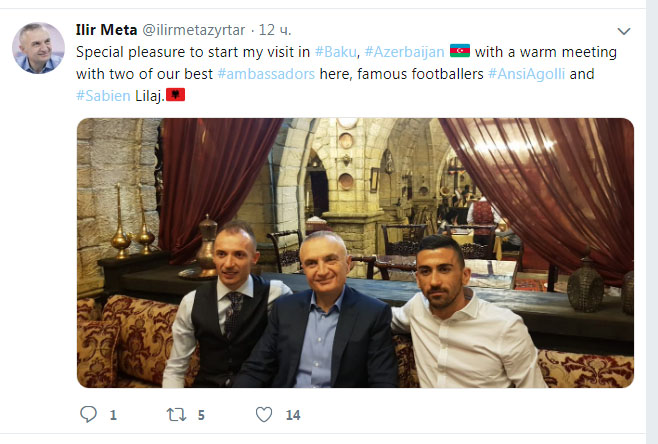This screenshot has height=444, width=658.
Task: Enlarge the attached tweet photo
Action: tap(355, 253)
